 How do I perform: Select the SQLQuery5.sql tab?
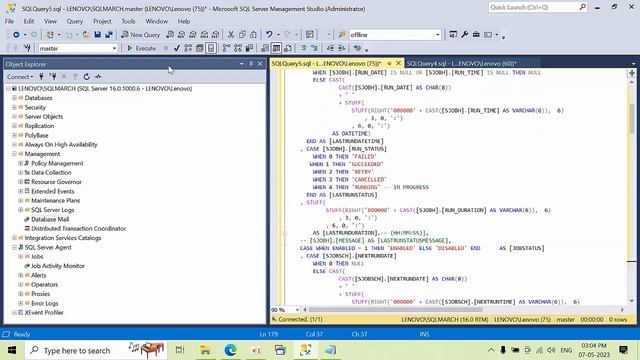326,64
